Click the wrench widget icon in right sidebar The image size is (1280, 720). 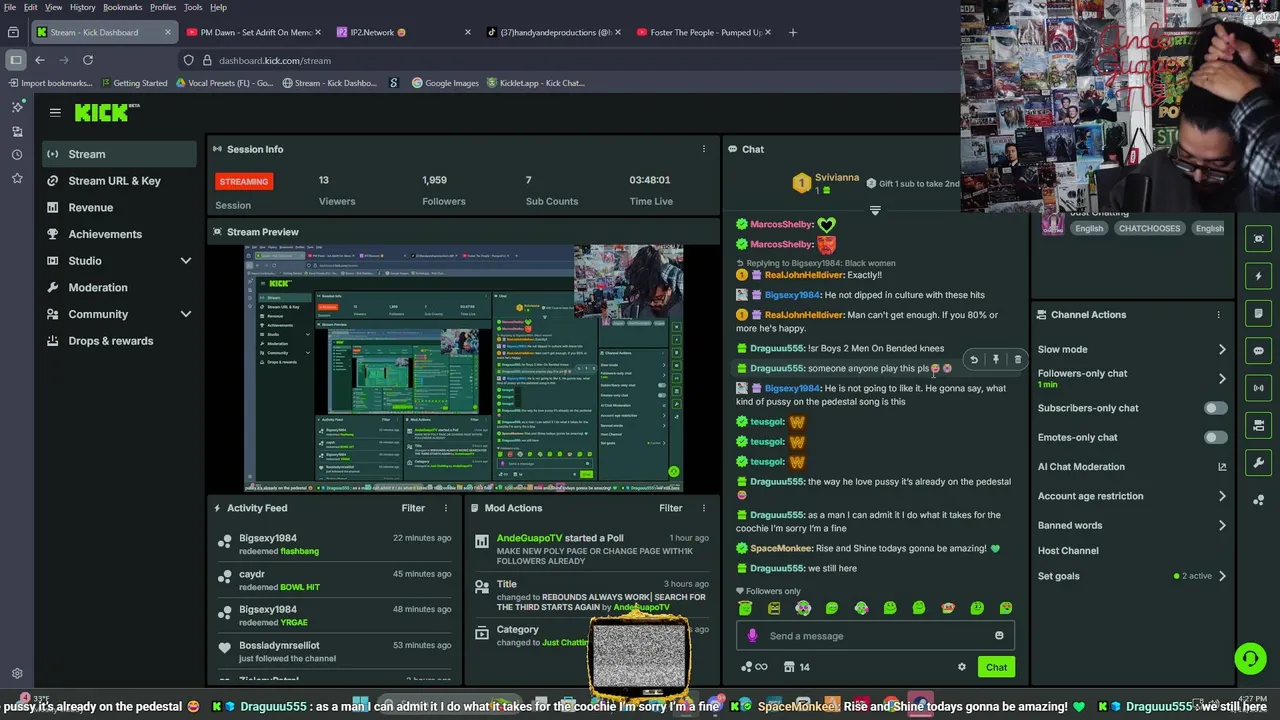click(1259, 463)
